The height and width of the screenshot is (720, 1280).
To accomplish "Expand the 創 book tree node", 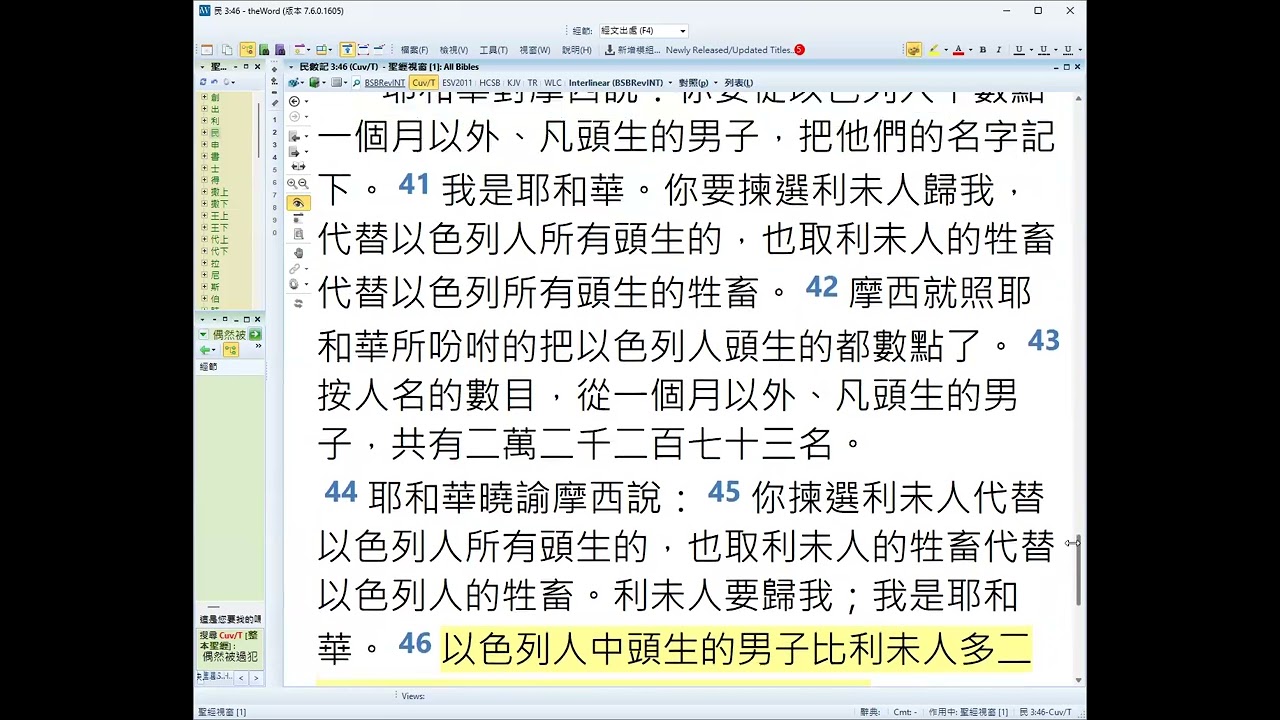I will point(204,97).
